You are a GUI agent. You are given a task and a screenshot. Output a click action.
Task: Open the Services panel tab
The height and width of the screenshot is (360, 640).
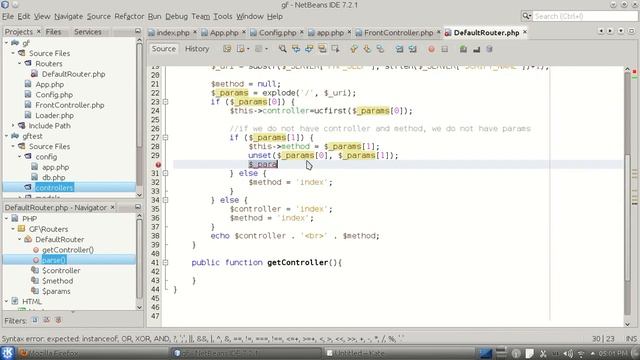tap(88, 31)
